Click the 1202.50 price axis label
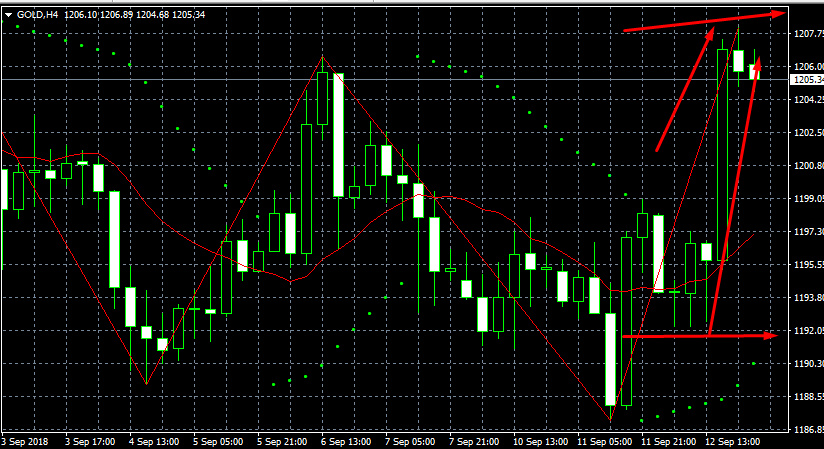Viewport: 824px width, 449px height. (x=808, y=133)
